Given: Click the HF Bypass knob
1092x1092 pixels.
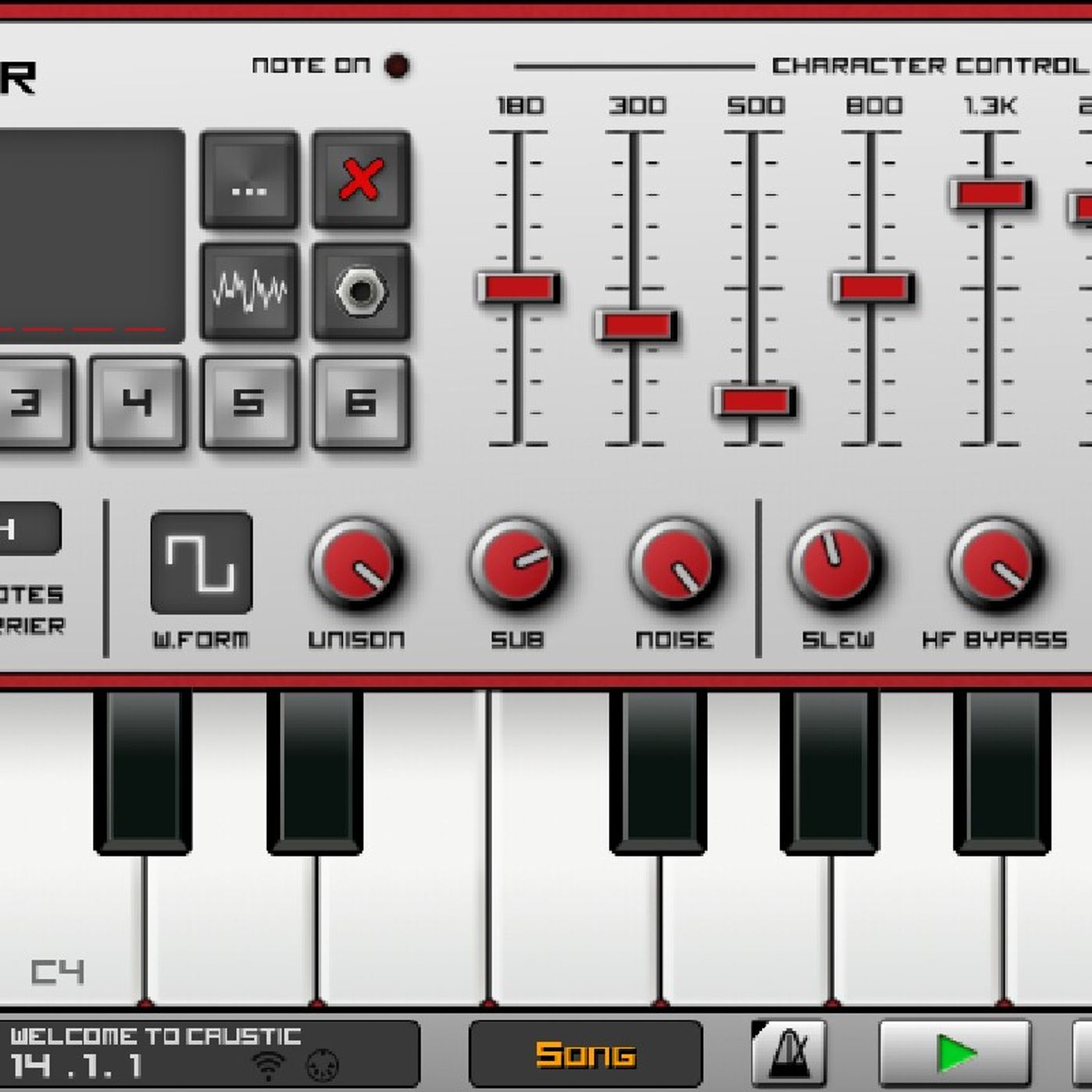Looking at the screenshot, I should coord(994,565).
